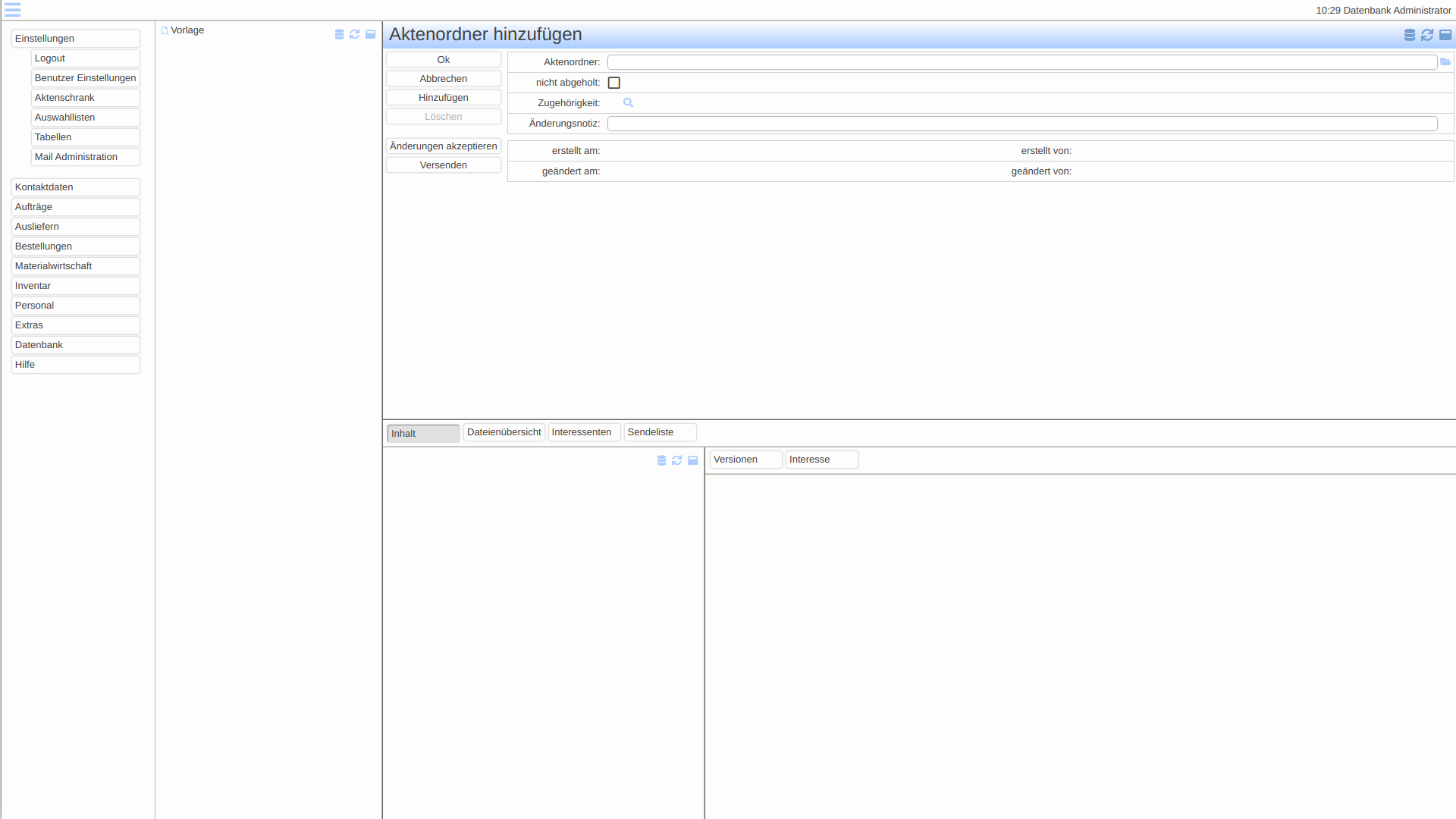Open the Interessenten tab
This screenshot has width=1456, height=819.
coord(582,432)
